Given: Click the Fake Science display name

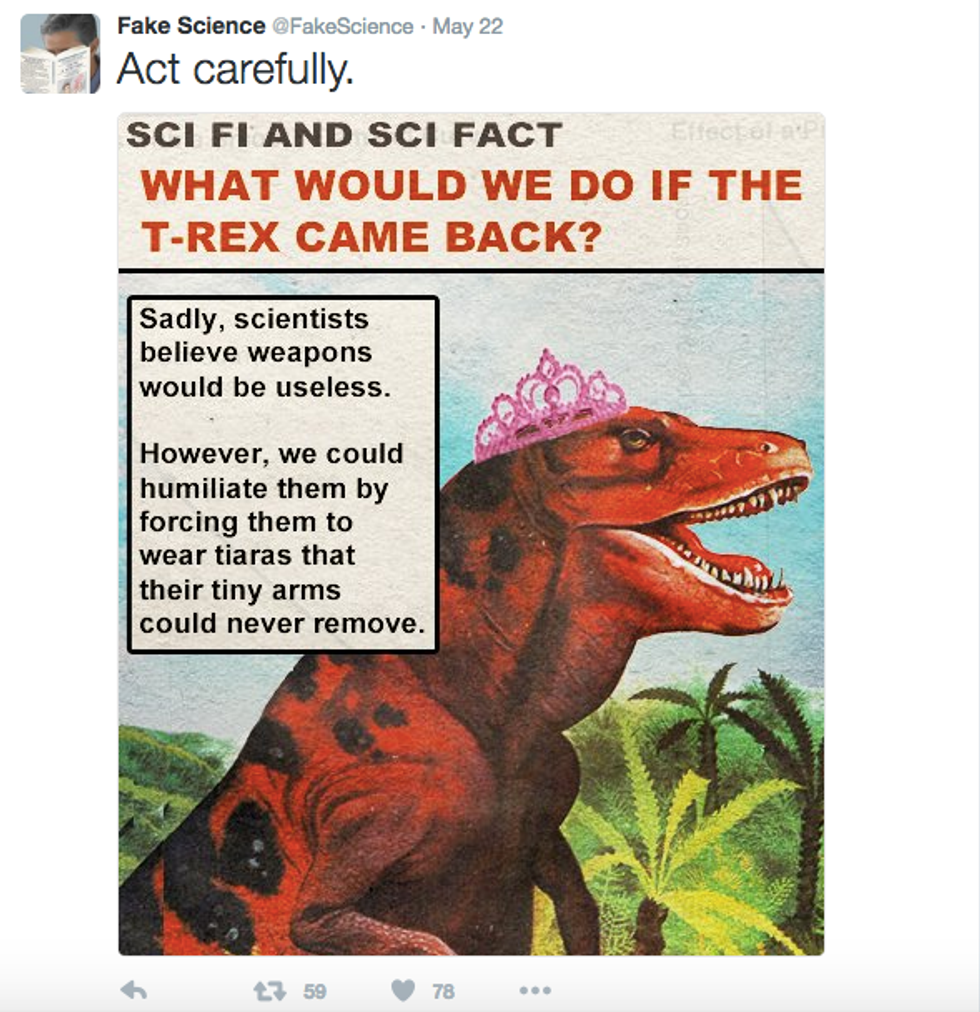Looking at the screenshot, I should pos(191,26).
